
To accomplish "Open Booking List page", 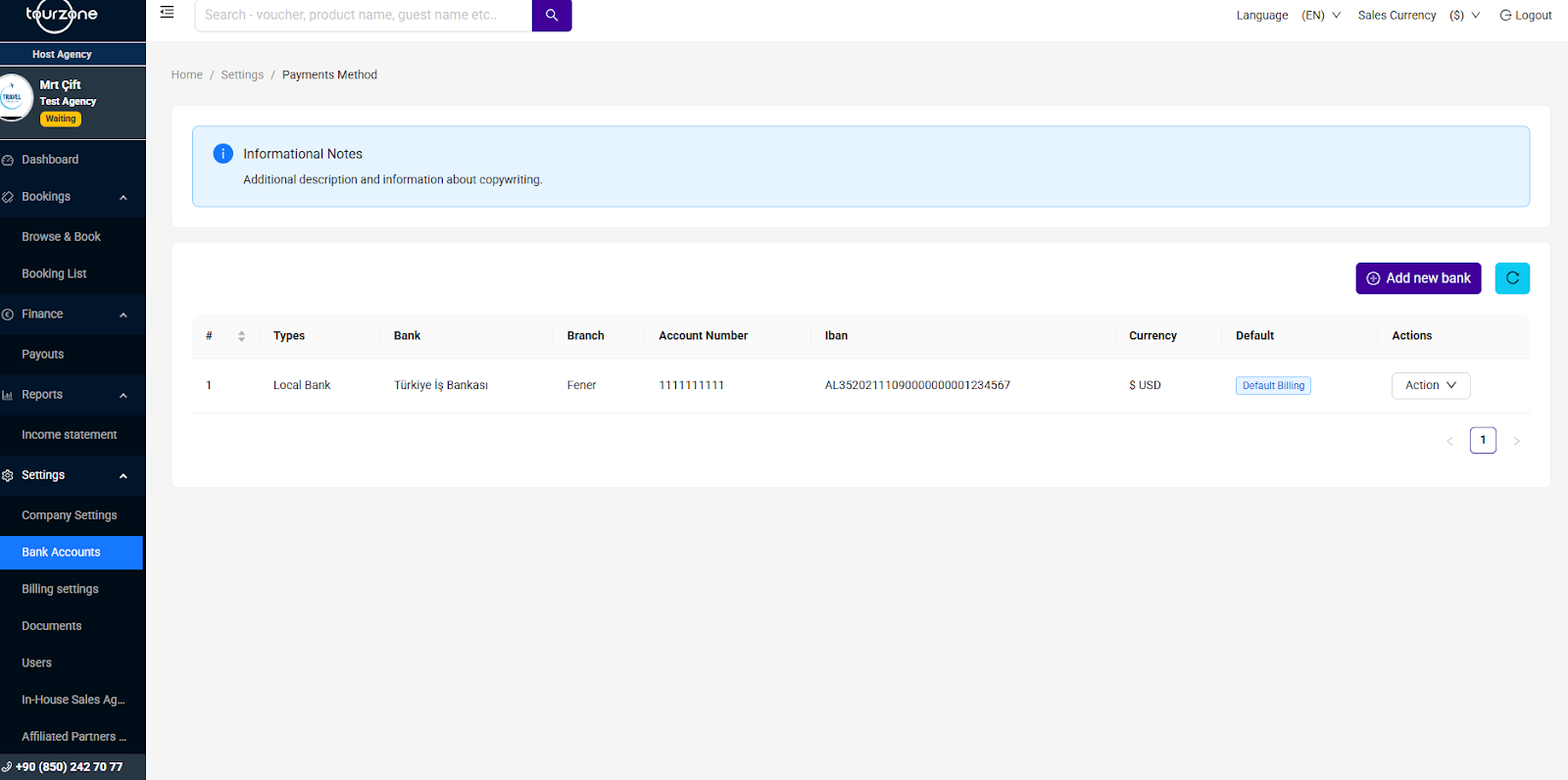I will click(x=54, y=274).
